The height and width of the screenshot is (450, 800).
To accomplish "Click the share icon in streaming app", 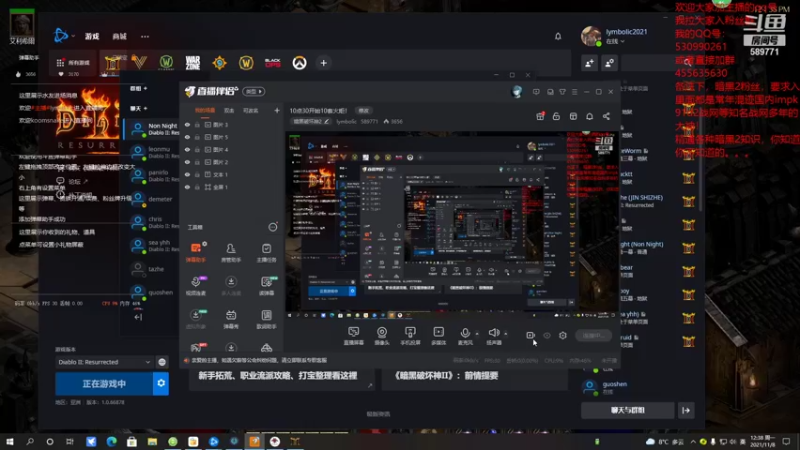I will click(x=606, y=116).
